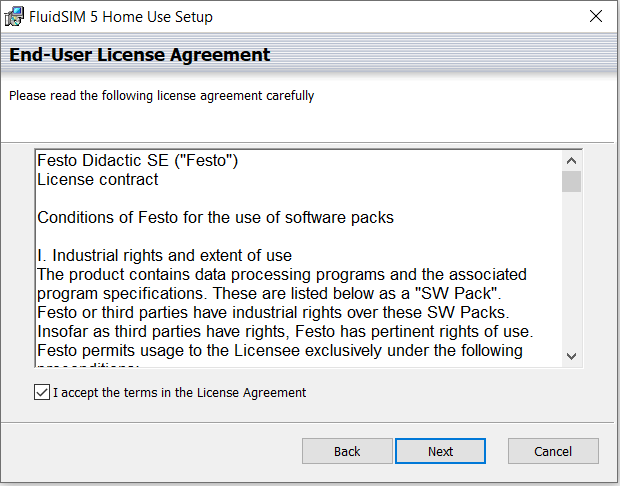The width and height of the screenshot is (620, 486).
Task: Click the license text scrollbar thumb
Action: pyautogui.click(x=571, y=182)
